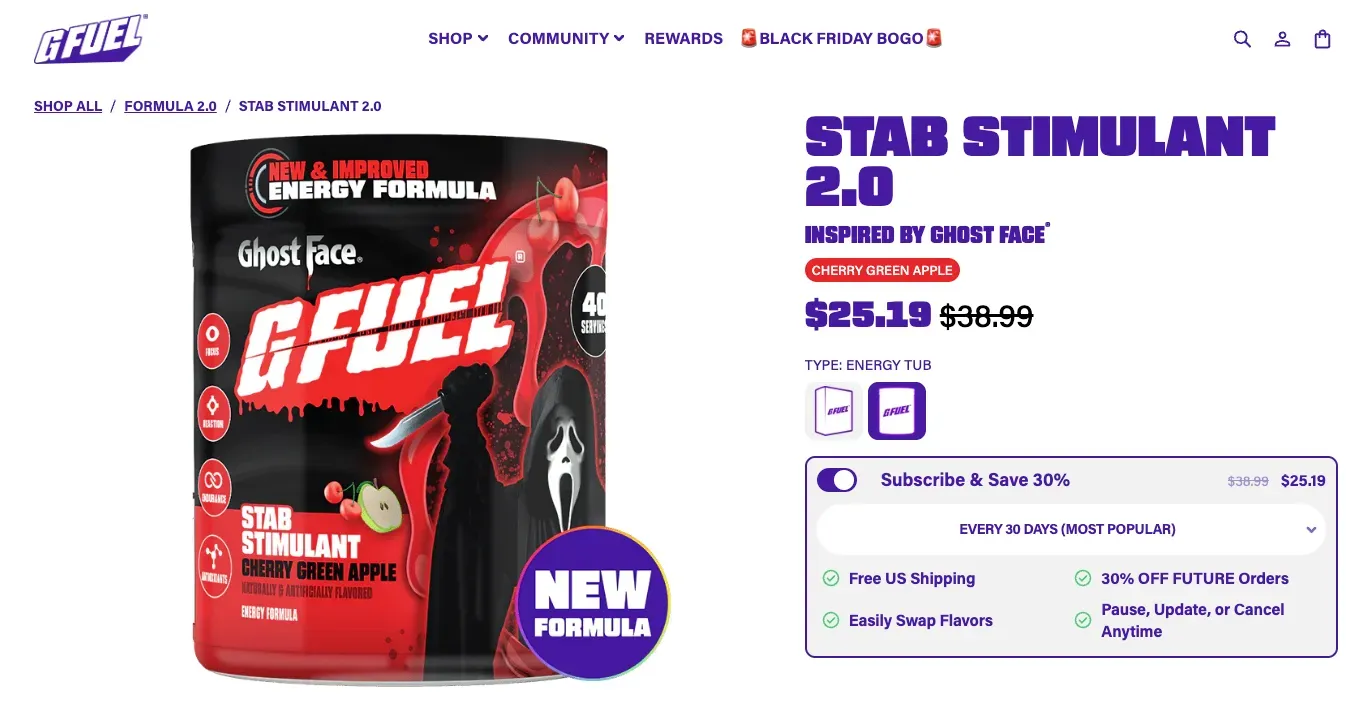The width and height of the screenshot is (1368, 701).
Task: Click the checkmark beside Easily Swap Flavors
Action: click(x=831, y=620)
